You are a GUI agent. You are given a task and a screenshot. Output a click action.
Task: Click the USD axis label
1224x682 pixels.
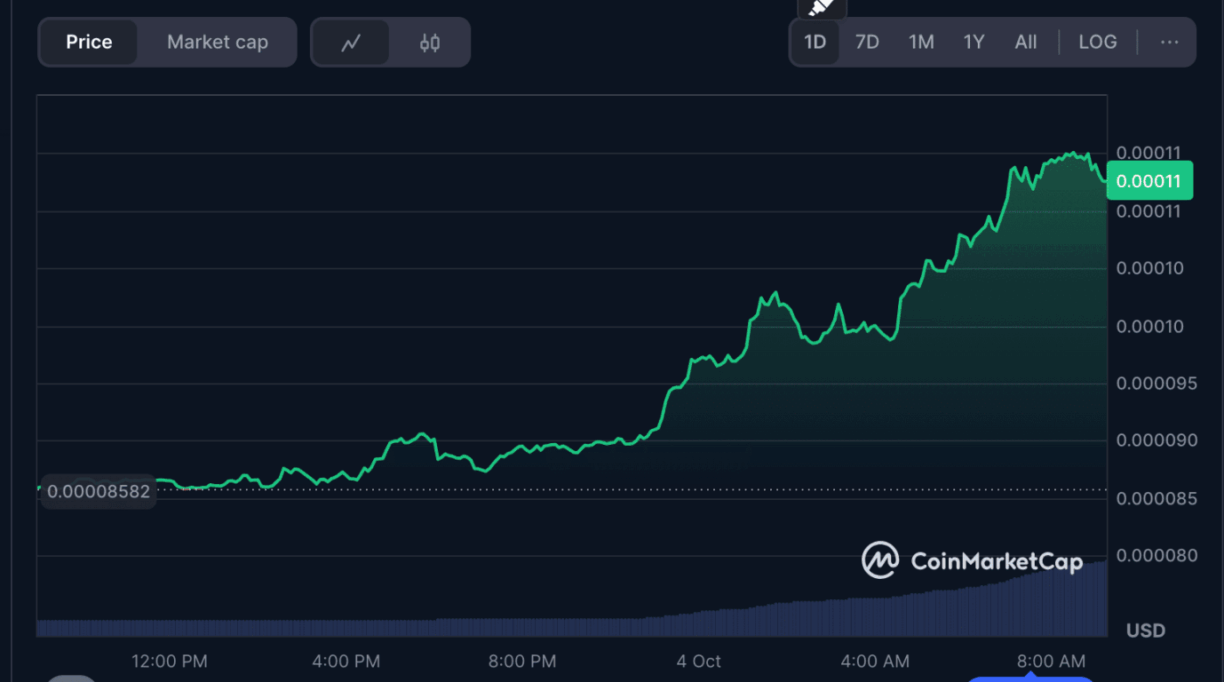coord(1144,630)
